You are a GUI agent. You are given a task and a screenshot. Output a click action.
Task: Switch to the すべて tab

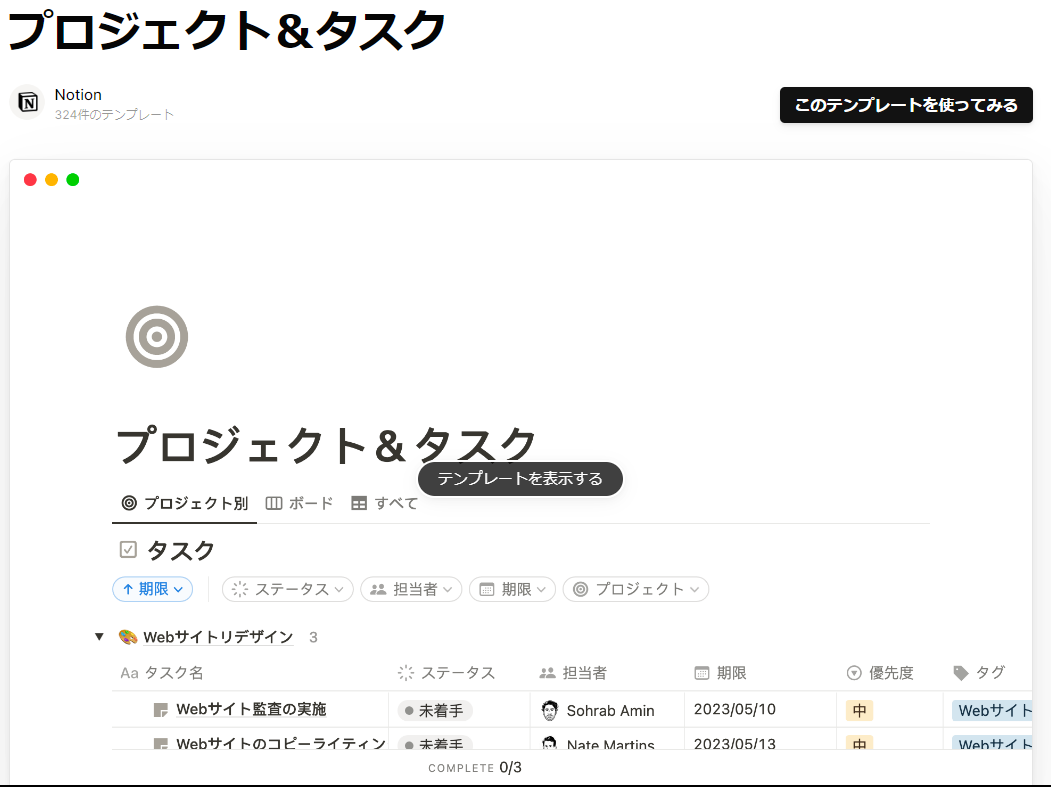[x=385, y=503]
